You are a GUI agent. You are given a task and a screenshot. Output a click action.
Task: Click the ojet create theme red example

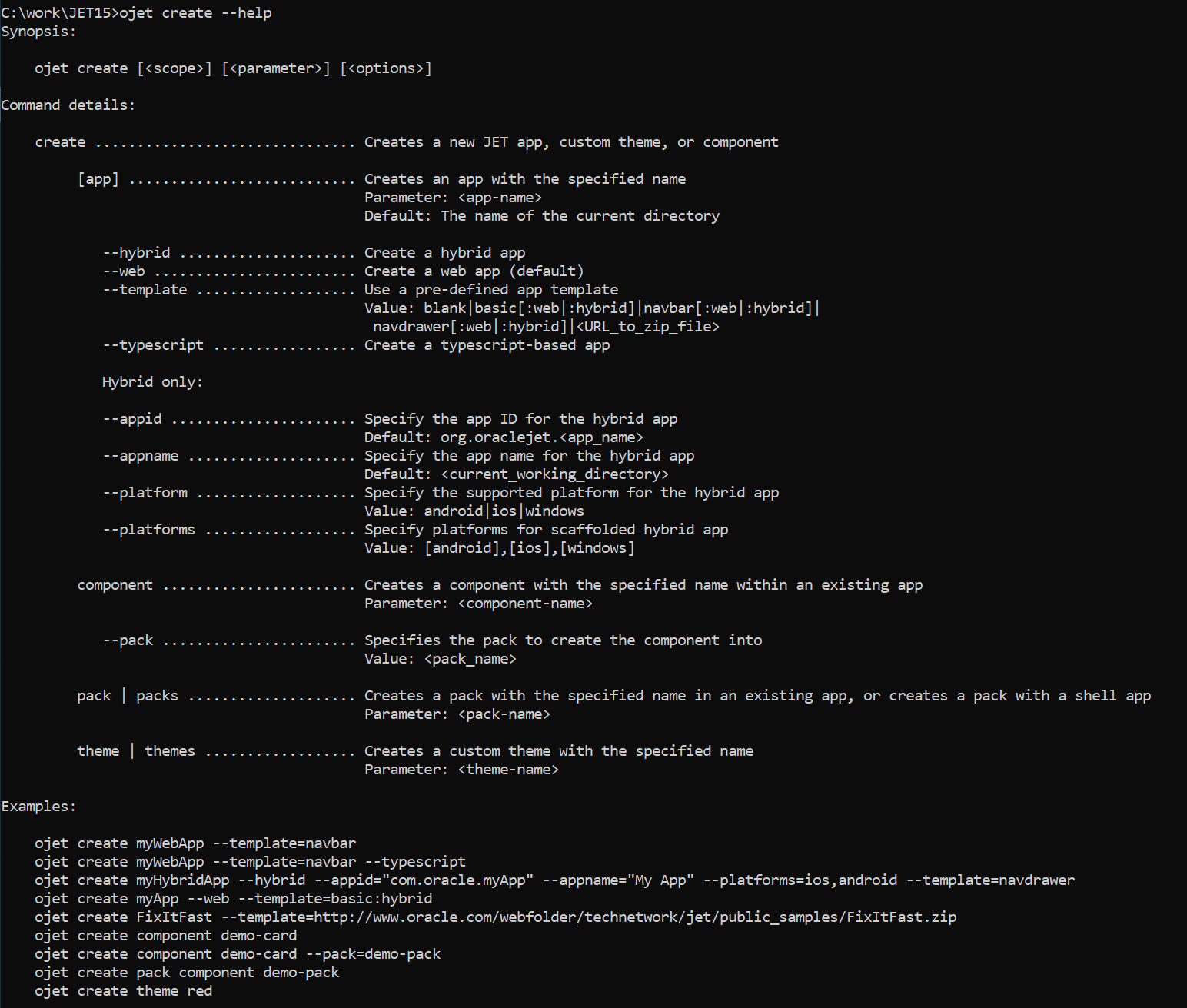[x=125, y=990]
